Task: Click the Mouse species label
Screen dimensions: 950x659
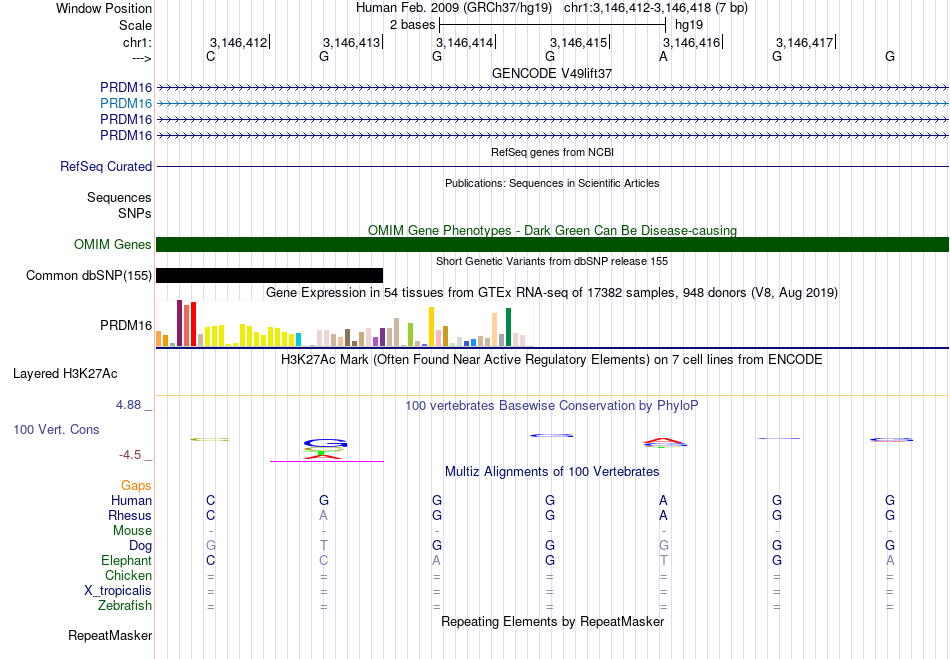Action: tap(132, 531)
